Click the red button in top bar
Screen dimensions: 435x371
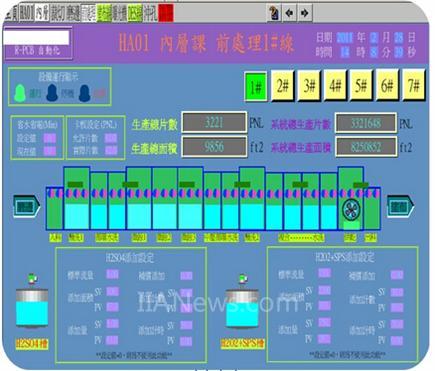pyautogui.click(x=166, y=13)
